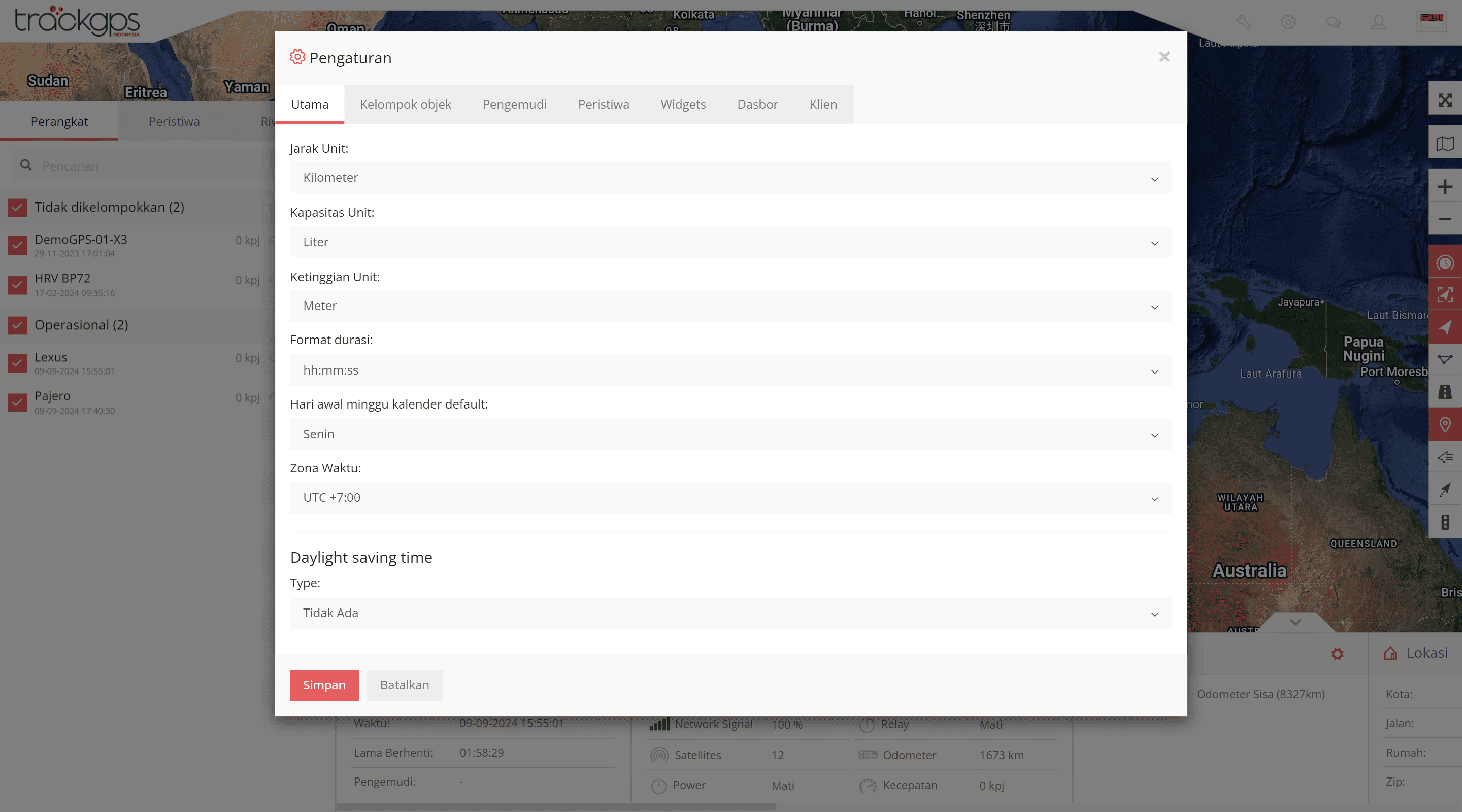Switch to the Dasbor tab
This screenshot has width=1462, height=812.
tap(757, 105)
